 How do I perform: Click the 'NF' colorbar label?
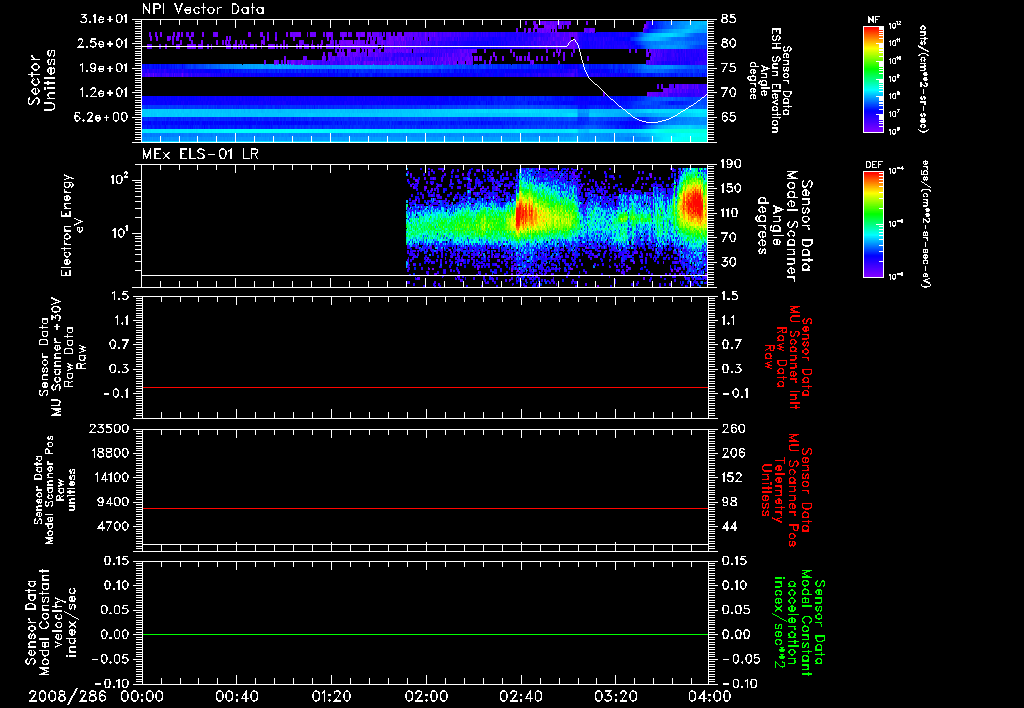[x=874, y=20]
